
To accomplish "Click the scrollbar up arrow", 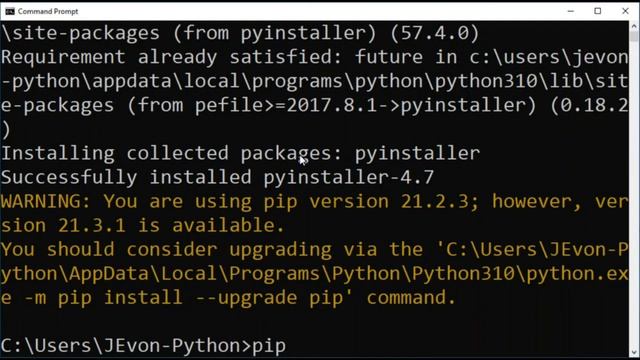I will 634,26.
